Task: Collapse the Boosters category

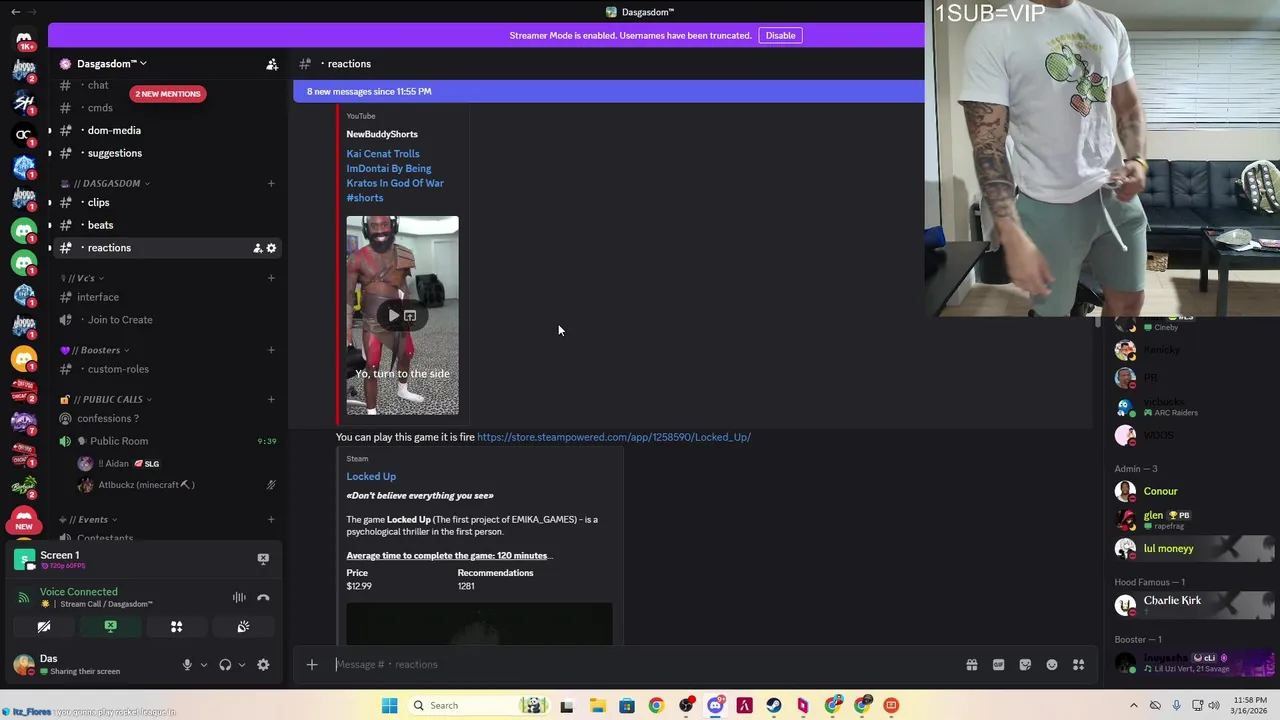Action: tap(96, 350)
